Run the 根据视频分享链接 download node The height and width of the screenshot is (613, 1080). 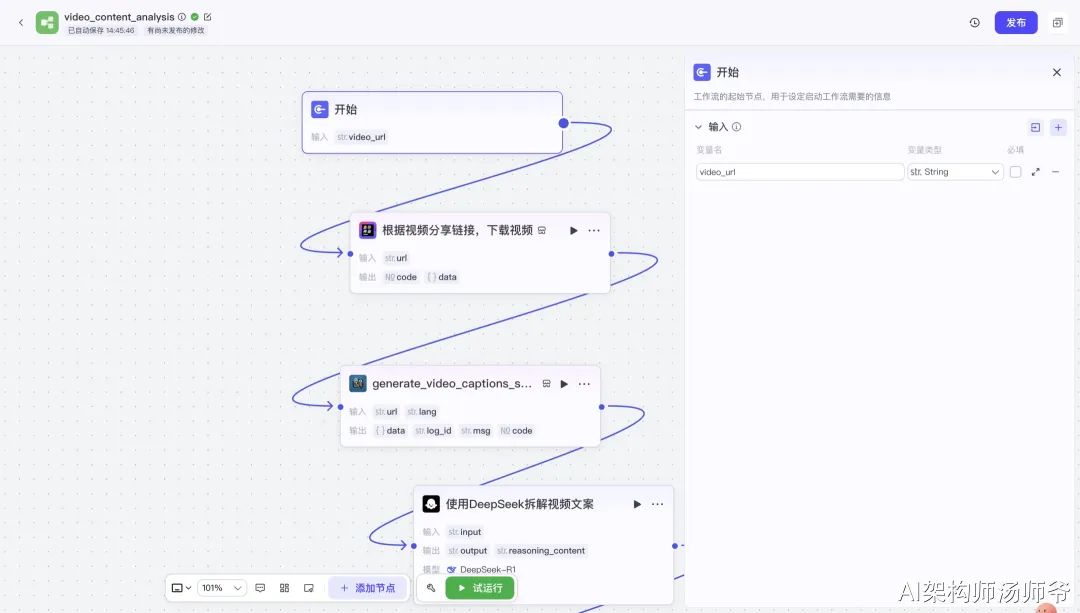point(573,231)
